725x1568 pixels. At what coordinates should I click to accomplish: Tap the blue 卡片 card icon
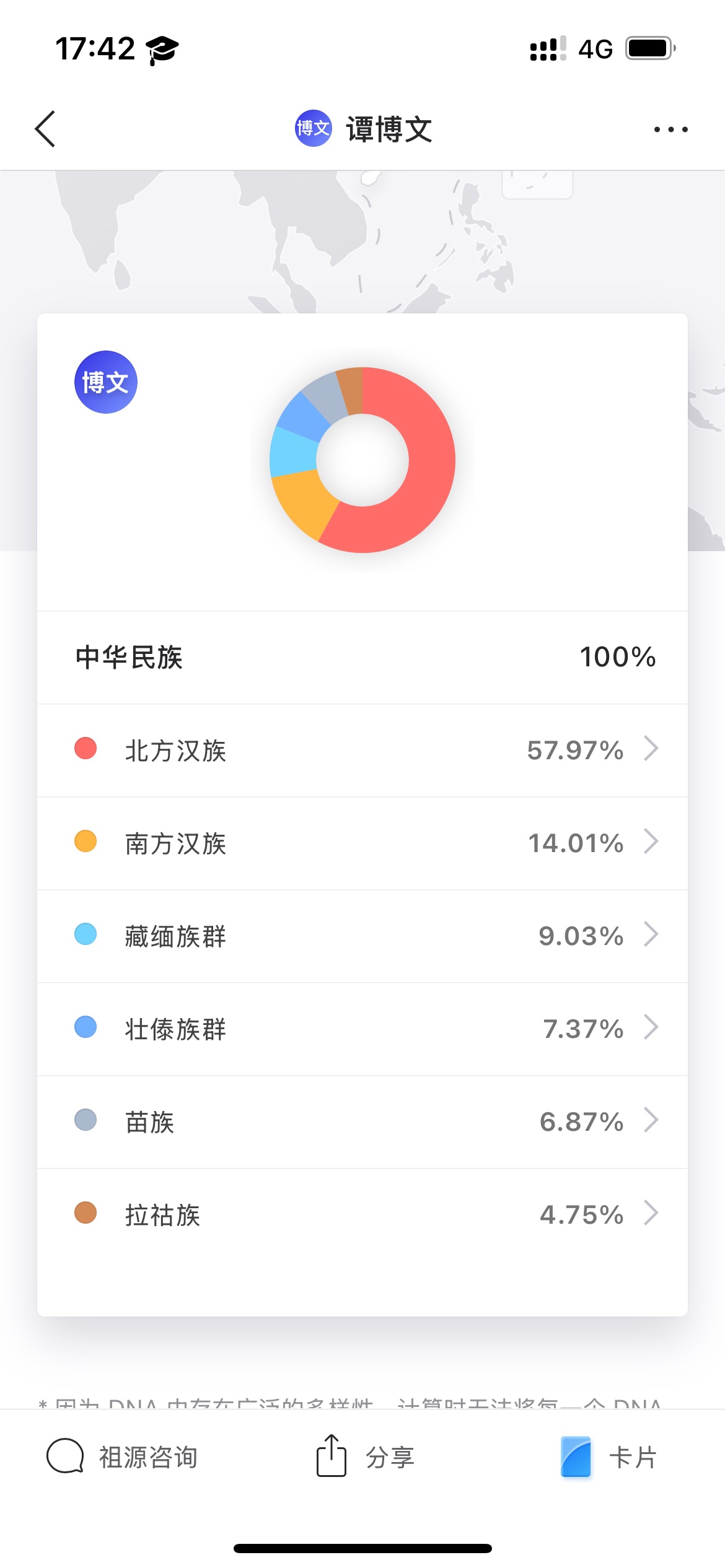pyautogui.click(x=576, y=1457)
